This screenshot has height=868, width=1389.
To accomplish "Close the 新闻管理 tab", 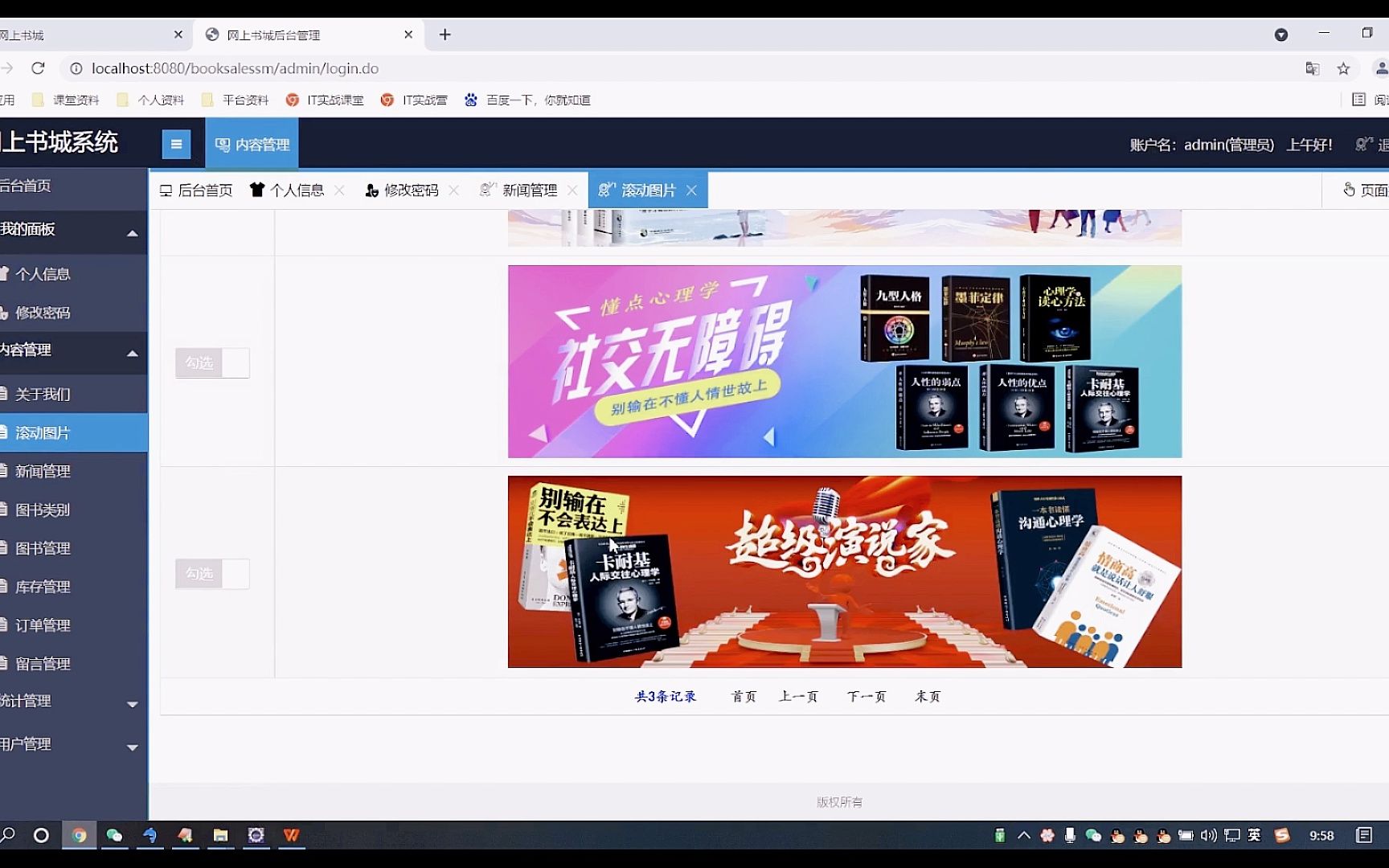I will [572, 190].
